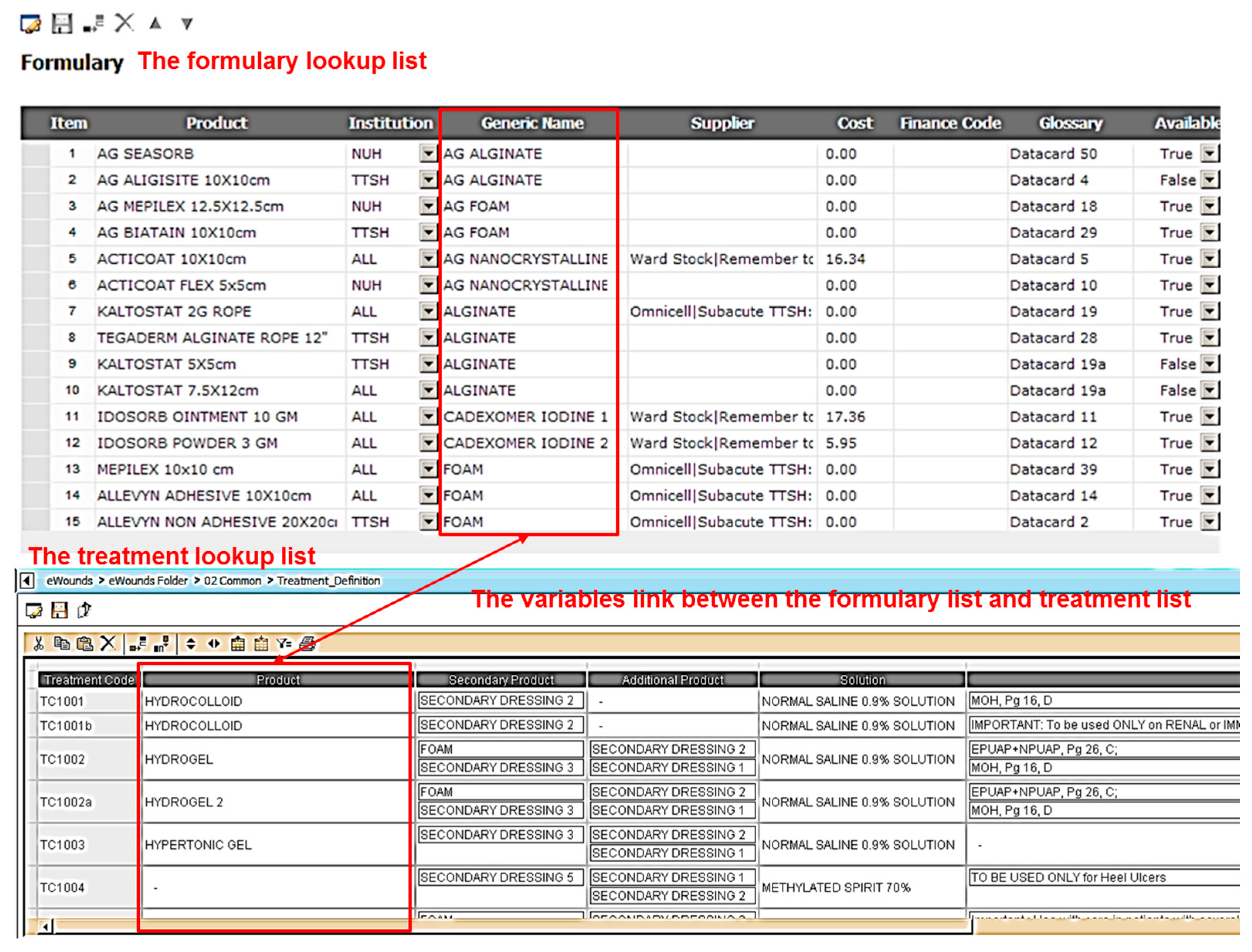The image size is (1252, 952).
Task: Click the back arrow left of breadcrumb
Action: pos(26,581)
